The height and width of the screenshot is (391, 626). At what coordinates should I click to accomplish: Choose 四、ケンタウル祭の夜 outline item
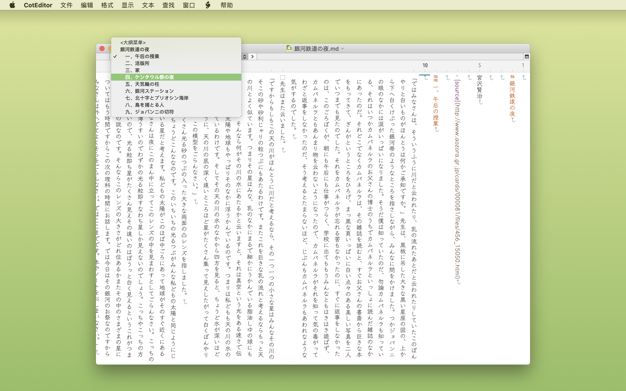[176, 77]
